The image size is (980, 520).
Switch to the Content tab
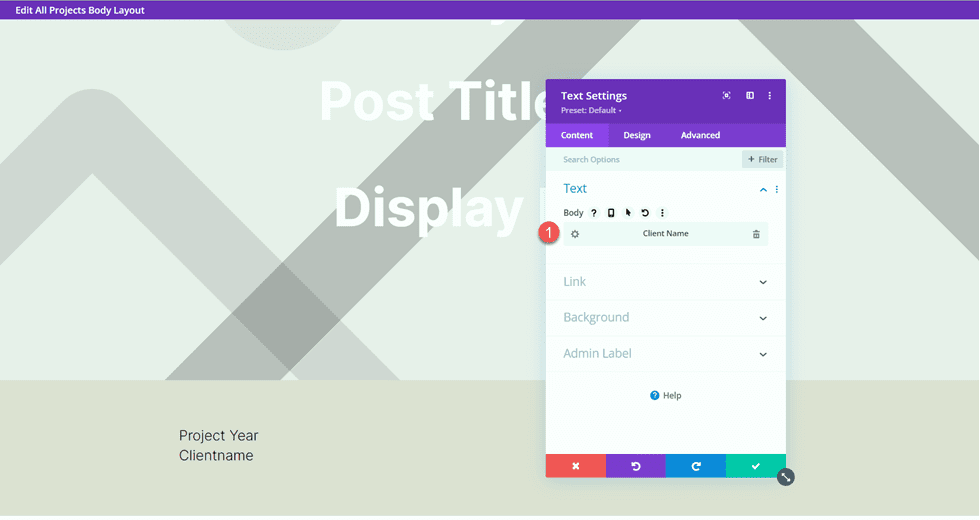[577, 135]
